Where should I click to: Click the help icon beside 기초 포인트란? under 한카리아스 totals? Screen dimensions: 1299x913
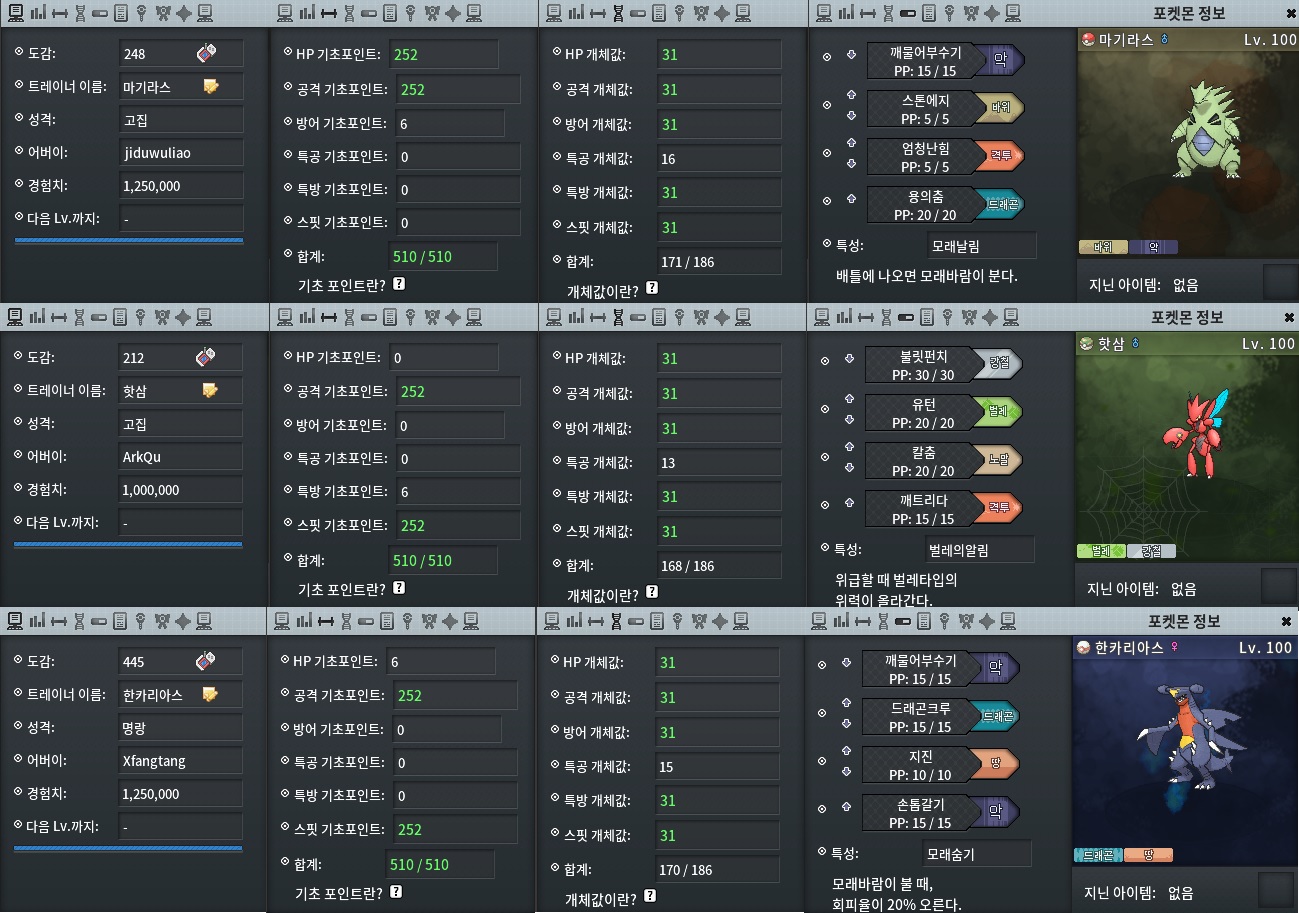396,892
